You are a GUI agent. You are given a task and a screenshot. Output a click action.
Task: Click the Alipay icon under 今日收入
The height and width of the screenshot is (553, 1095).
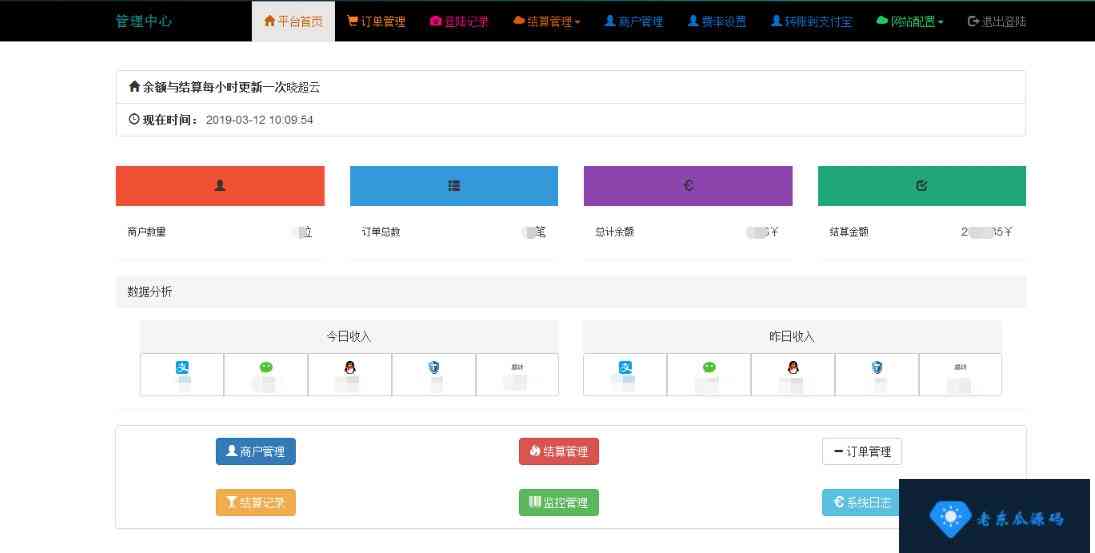[x=181, y=367]
